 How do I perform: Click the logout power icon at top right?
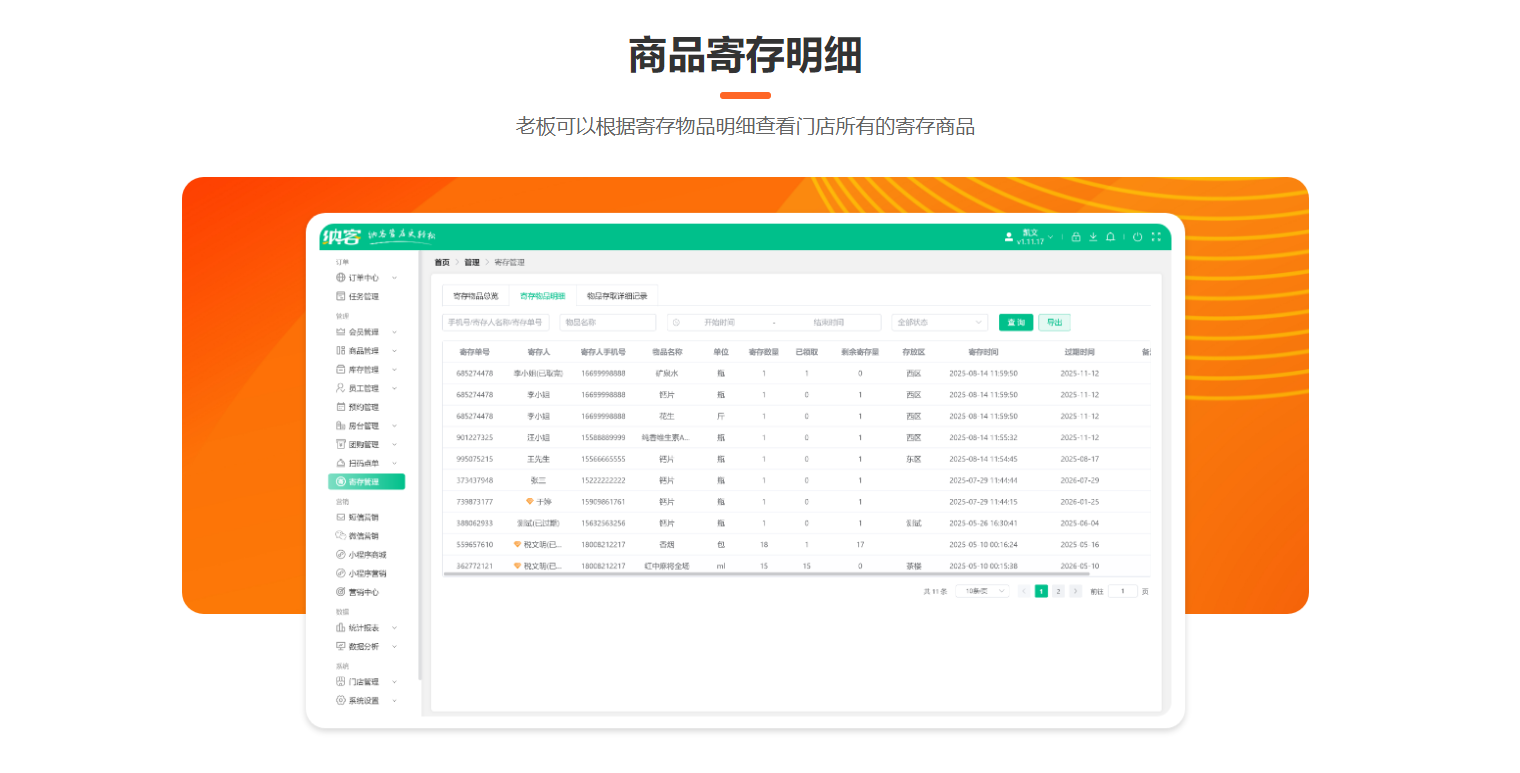click(1137, 237)
